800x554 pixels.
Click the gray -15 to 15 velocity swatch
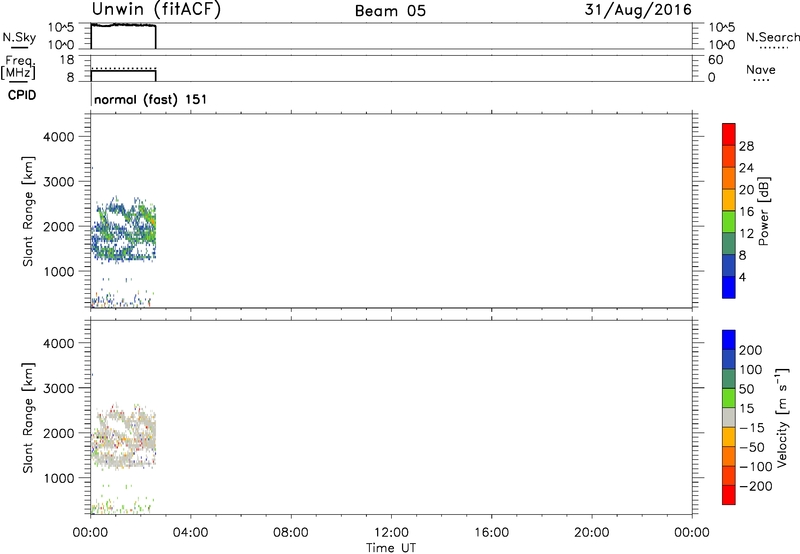tap(729, 418)
